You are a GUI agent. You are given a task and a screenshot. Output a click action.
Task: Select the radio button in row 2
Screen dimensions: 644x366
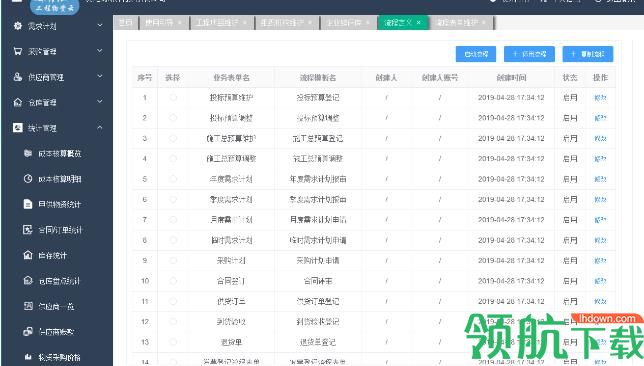click(173, 118)
